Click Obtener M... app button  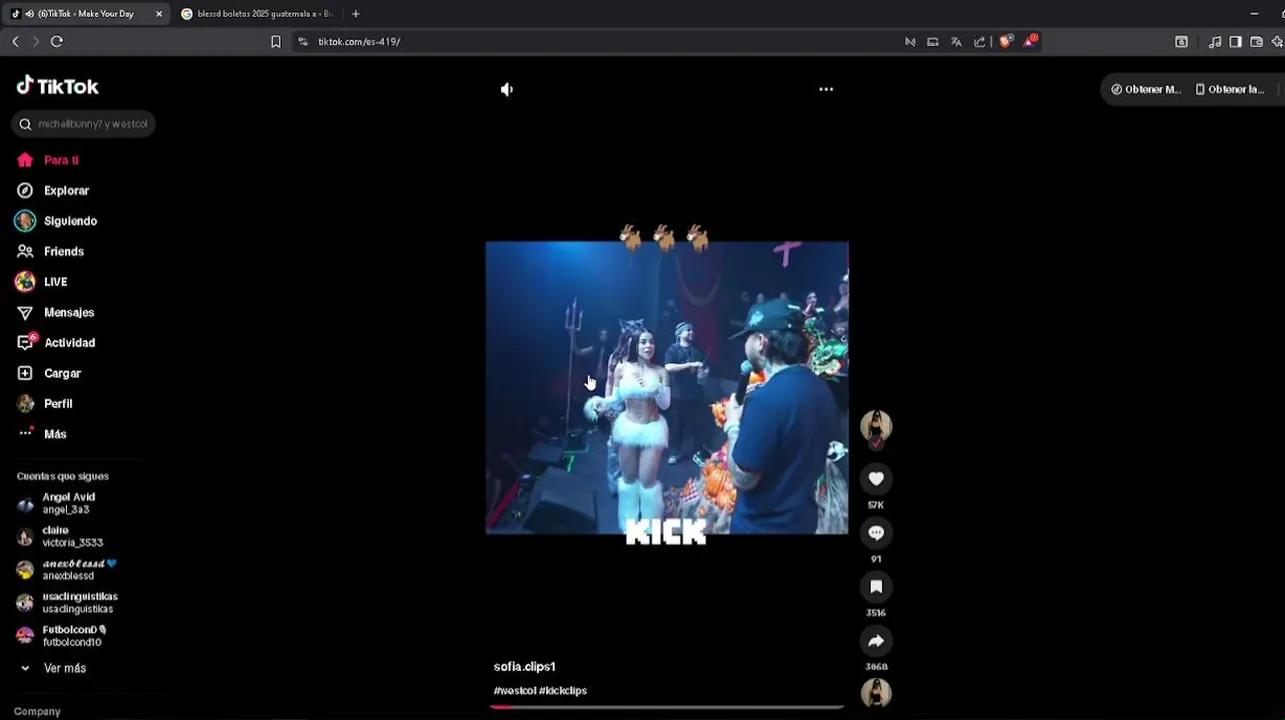point(1145,89)
